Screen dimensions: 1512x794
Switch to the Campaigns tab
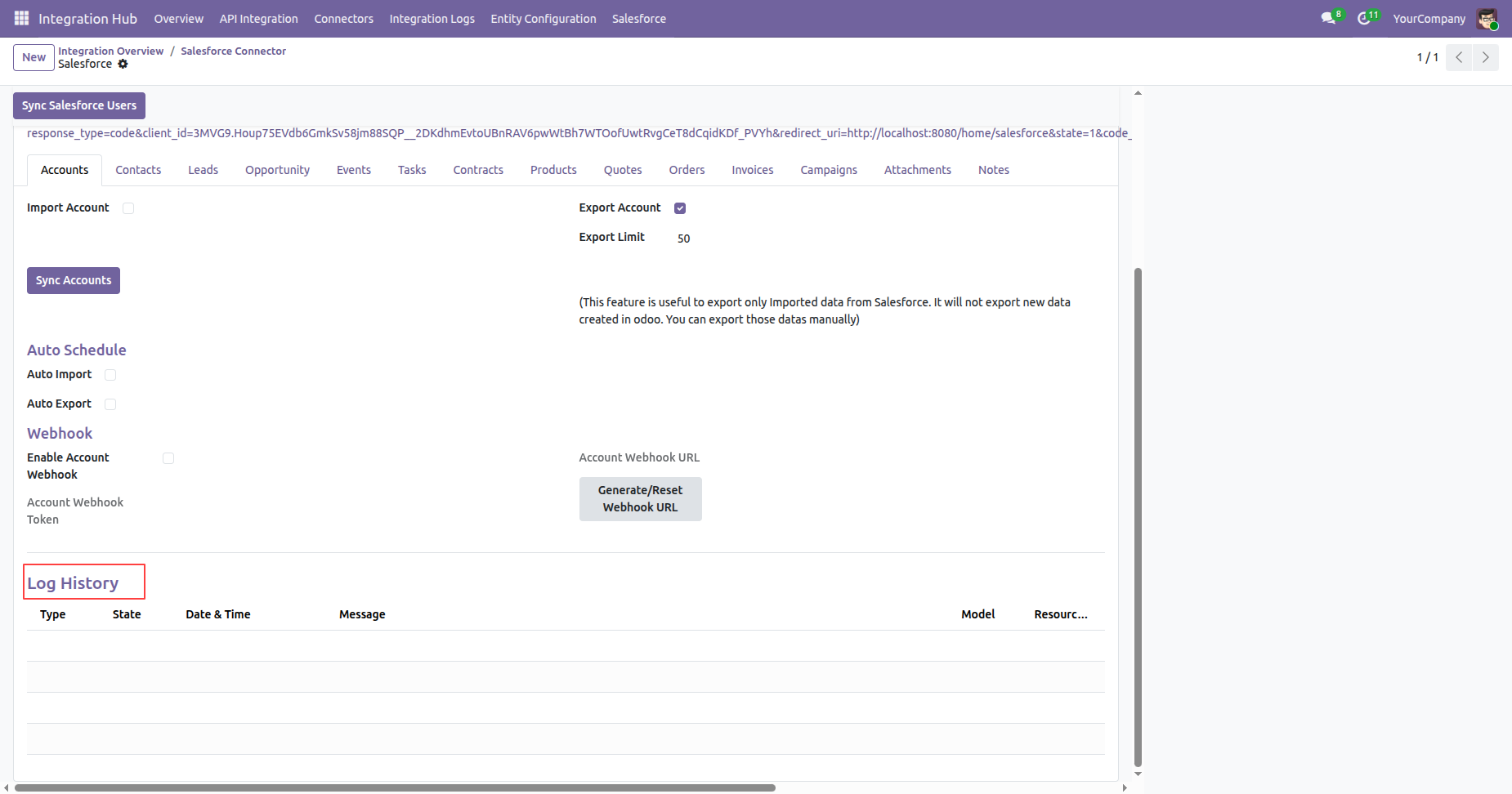[x=829, y=170]
